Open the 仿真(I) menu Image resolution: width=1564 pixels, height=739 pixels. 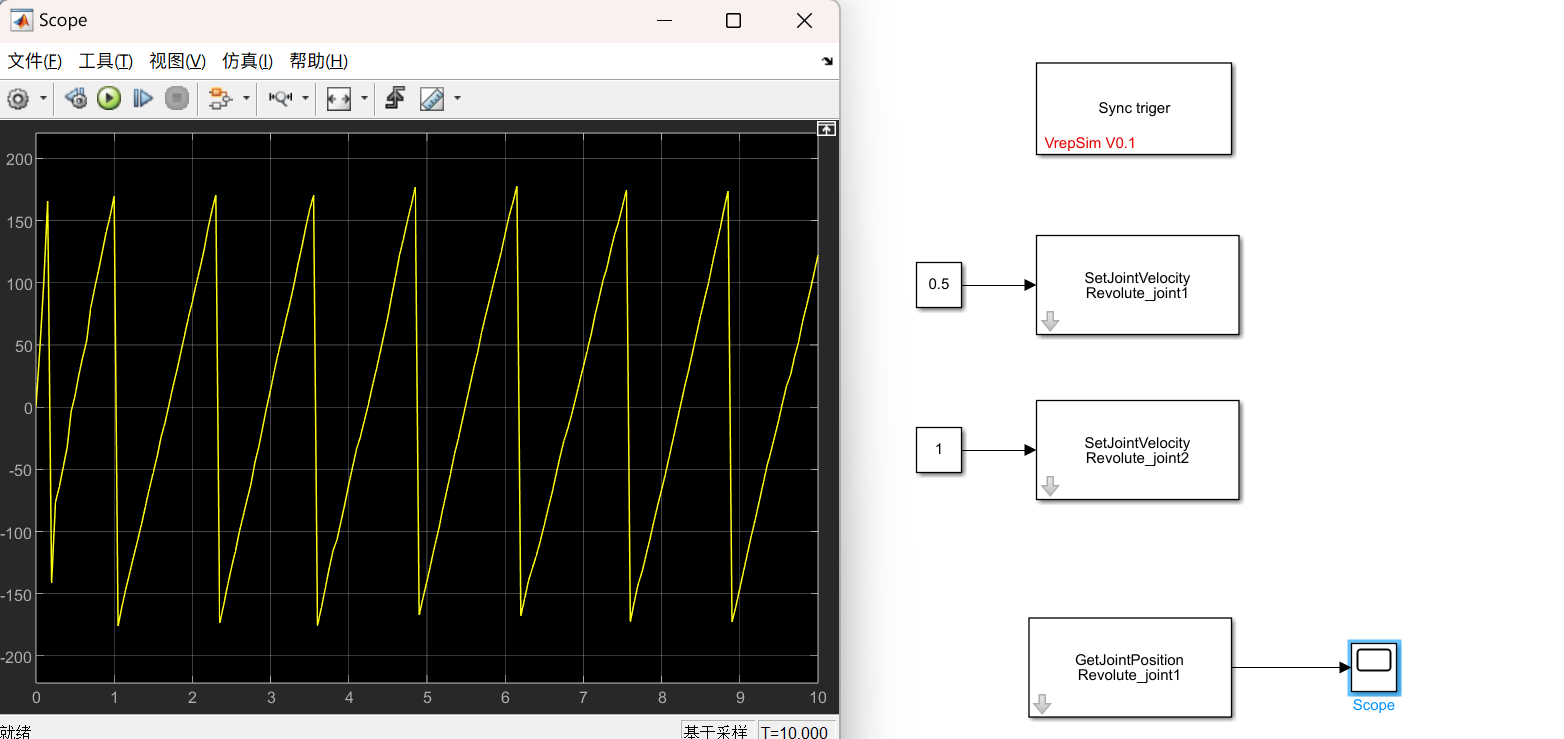point(247,61)
